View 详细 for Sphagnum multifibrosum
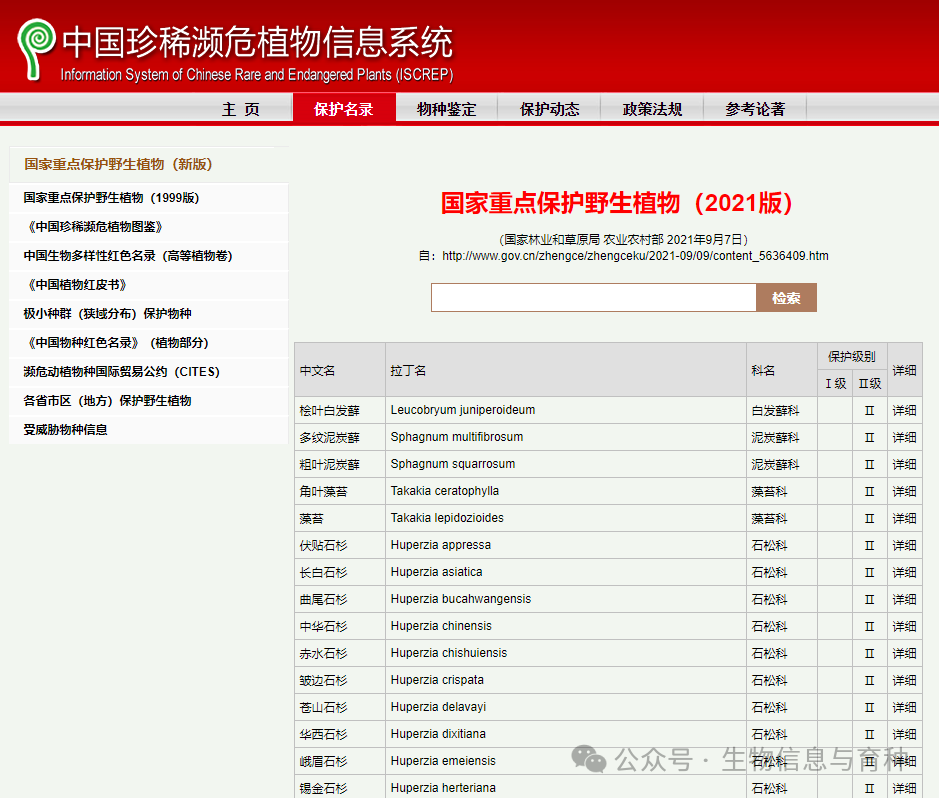The height and width of the screenshot is (798, 939). click(903, 437)
